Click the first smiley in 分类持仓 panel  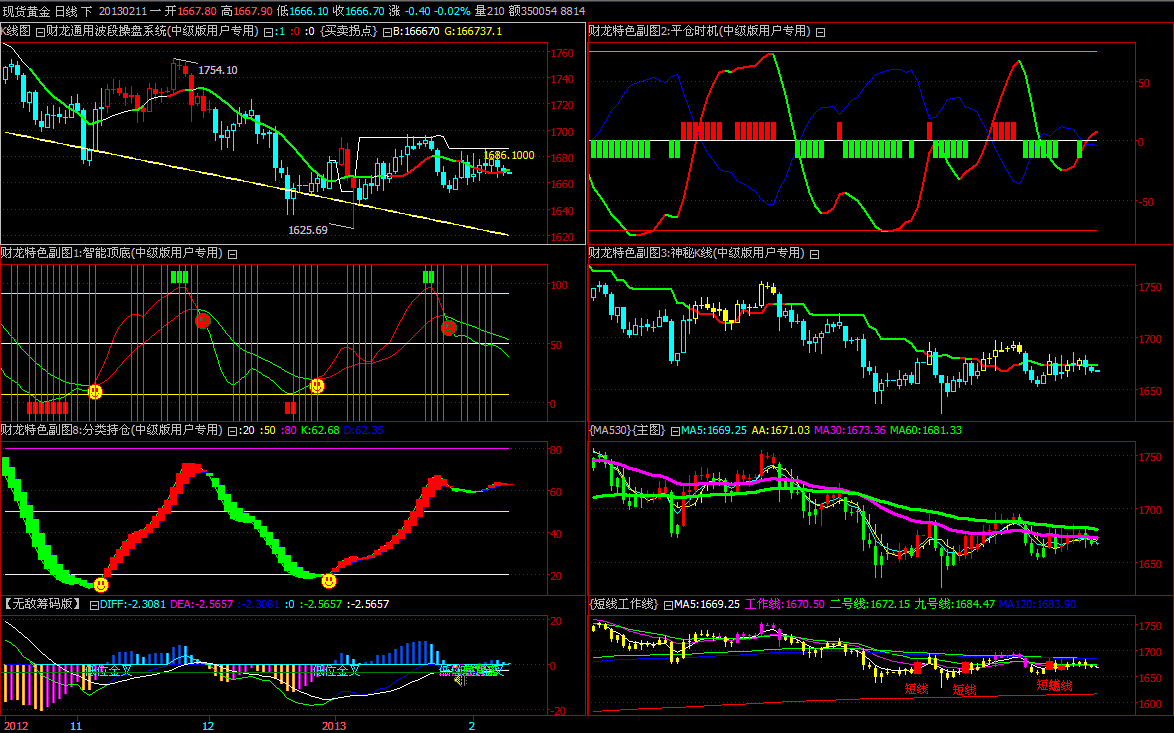(101, 584)
